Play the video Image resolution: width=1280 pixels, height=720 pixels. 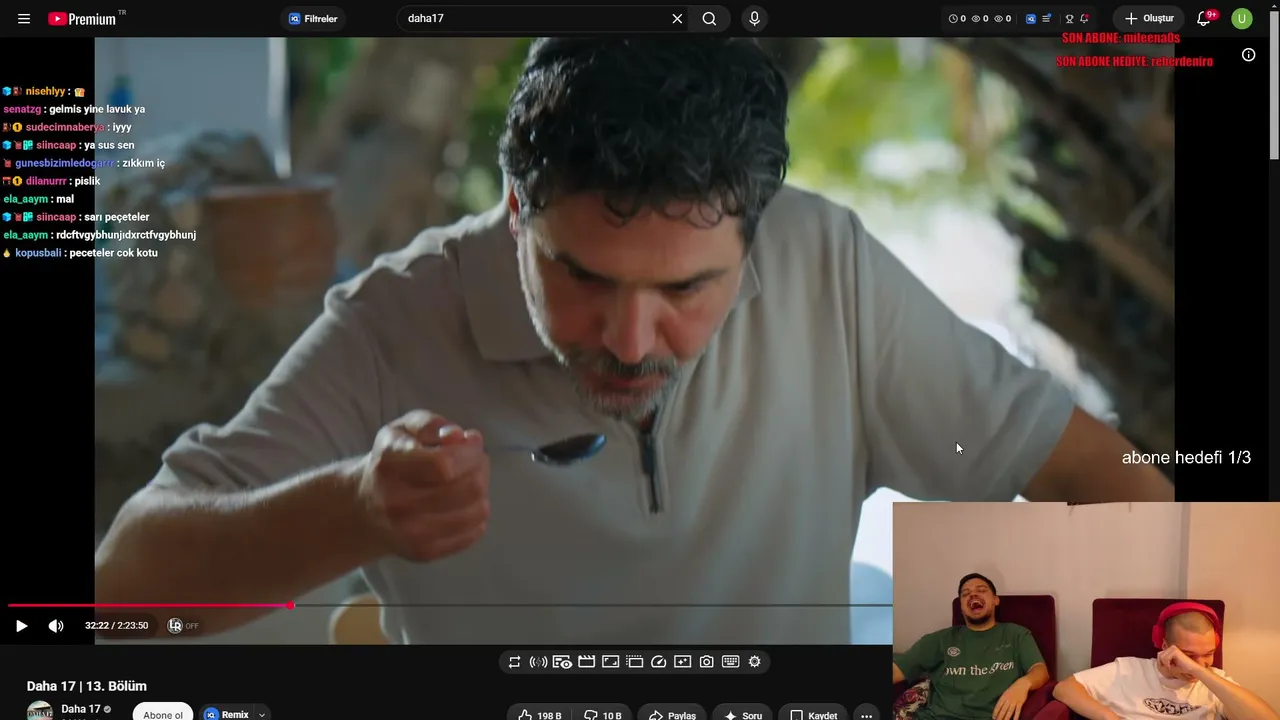21,626
